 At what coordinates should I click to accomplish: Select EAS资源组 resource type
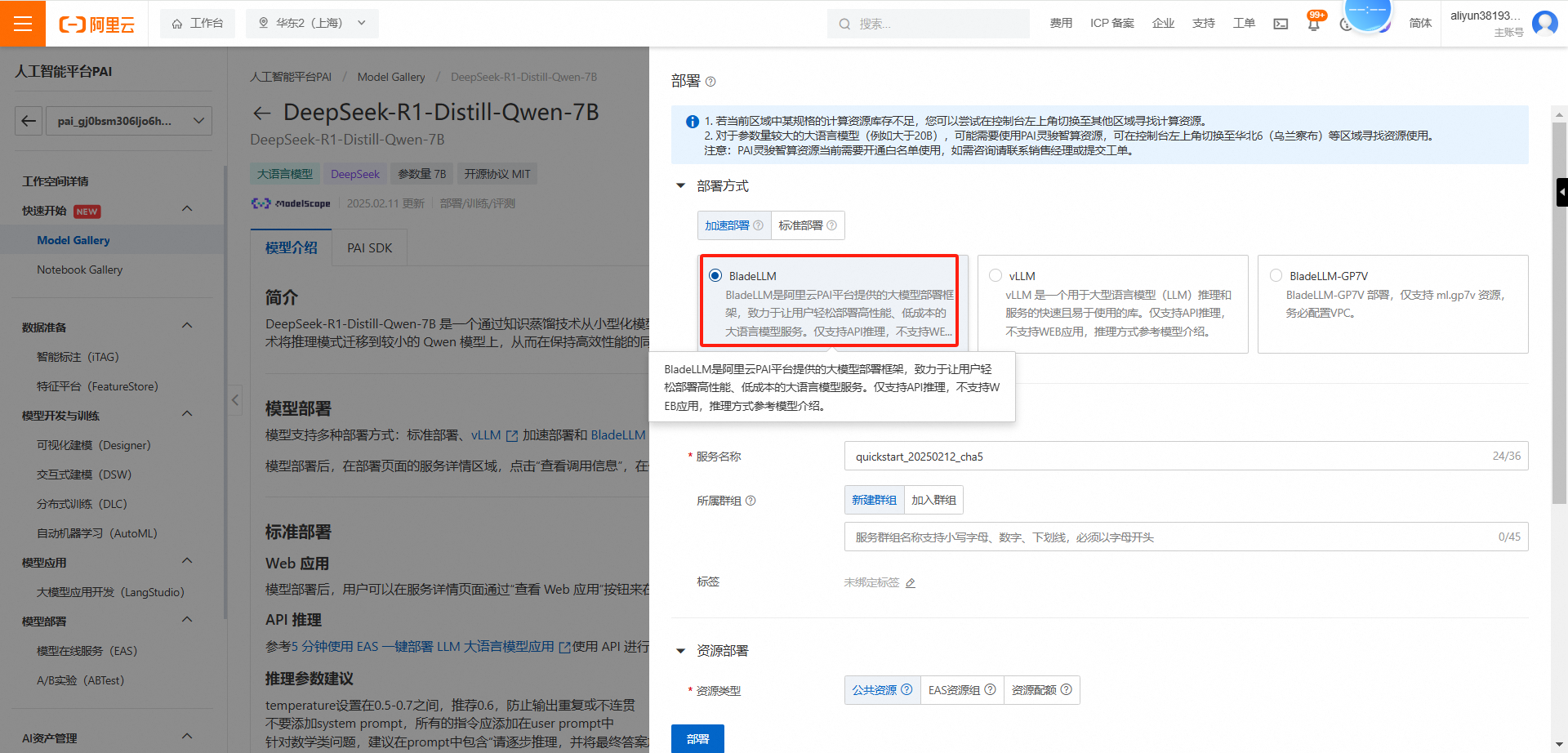962,690
